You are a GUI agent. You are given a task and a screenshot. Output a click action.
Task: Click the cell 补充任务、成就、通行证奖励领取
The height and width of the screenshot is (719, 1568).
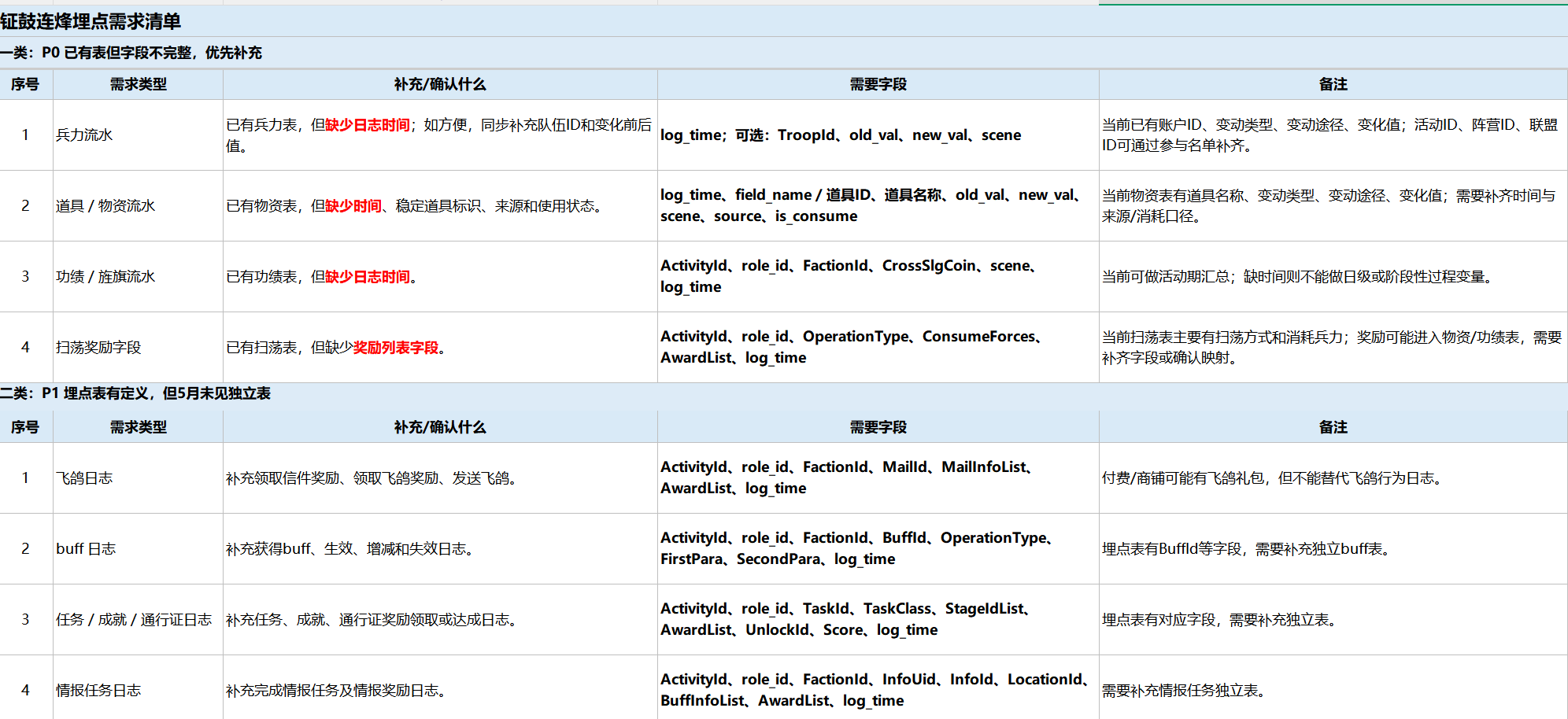(440, 620)
